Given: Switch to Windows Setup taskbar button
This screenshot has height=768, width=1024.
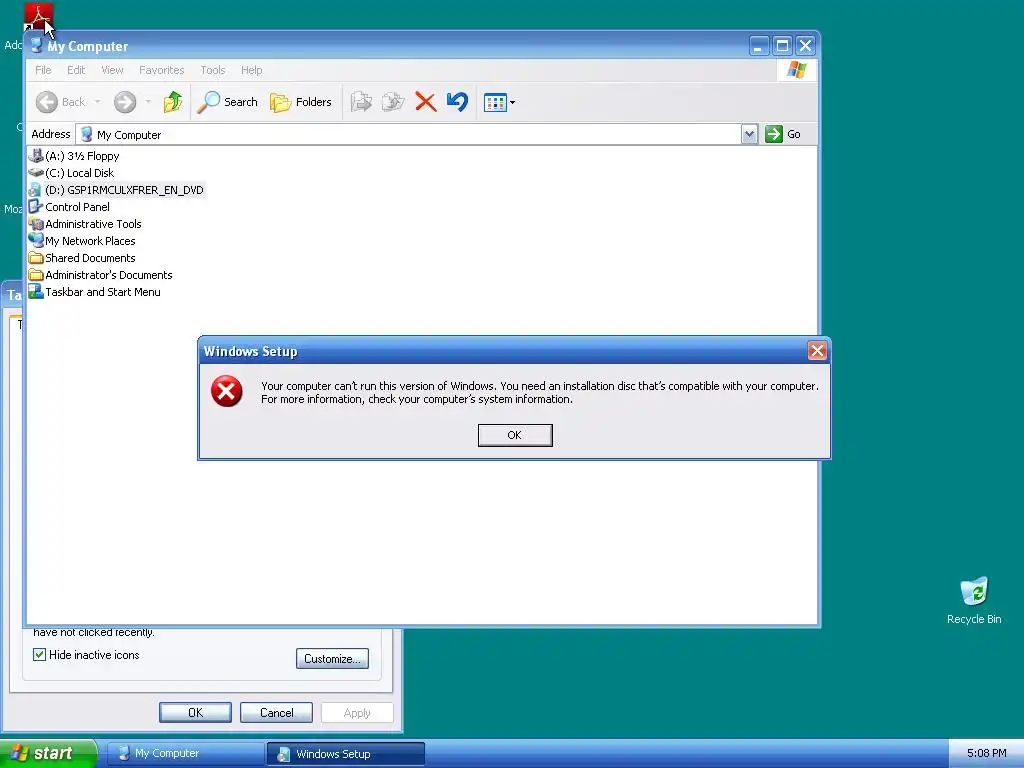Looking at the screenshot, I should tap(346, 754).
